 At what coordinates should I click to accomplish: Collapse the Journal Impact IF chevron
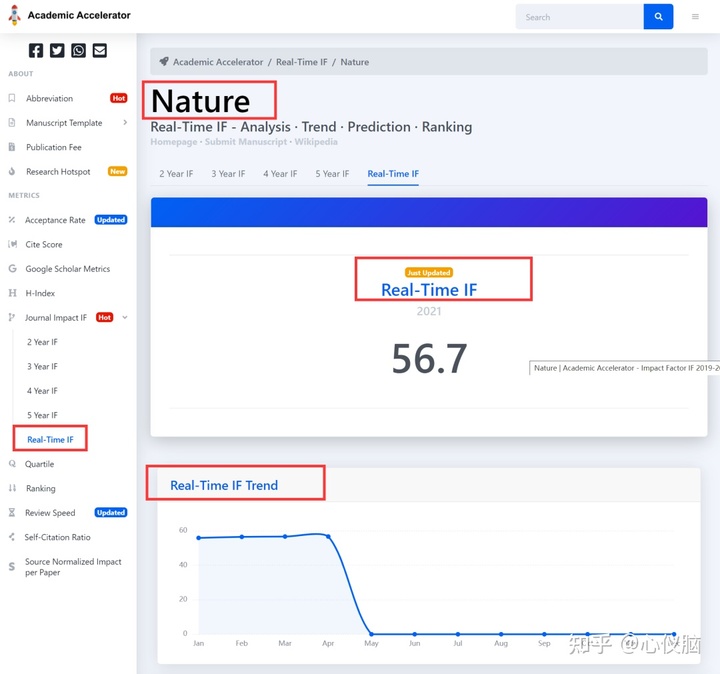coord(125,317)
